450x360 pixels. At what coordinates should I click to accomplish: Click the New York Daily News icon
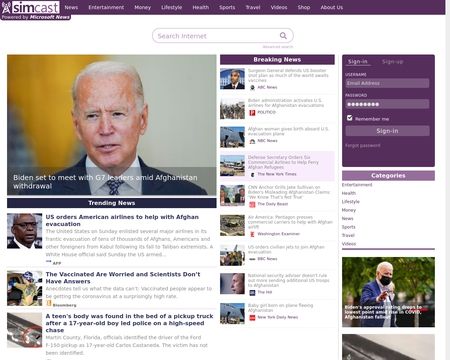click(x=252, y=318)
